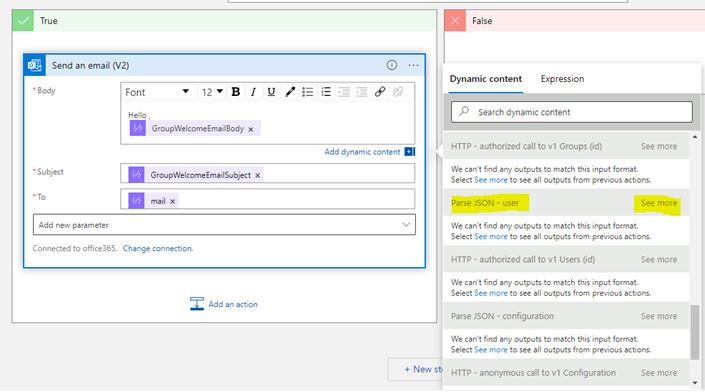Click inline See more link under HTTP v1 Groups (id)
Viewport: 705px width, 392px height.
tap(491, 180)
